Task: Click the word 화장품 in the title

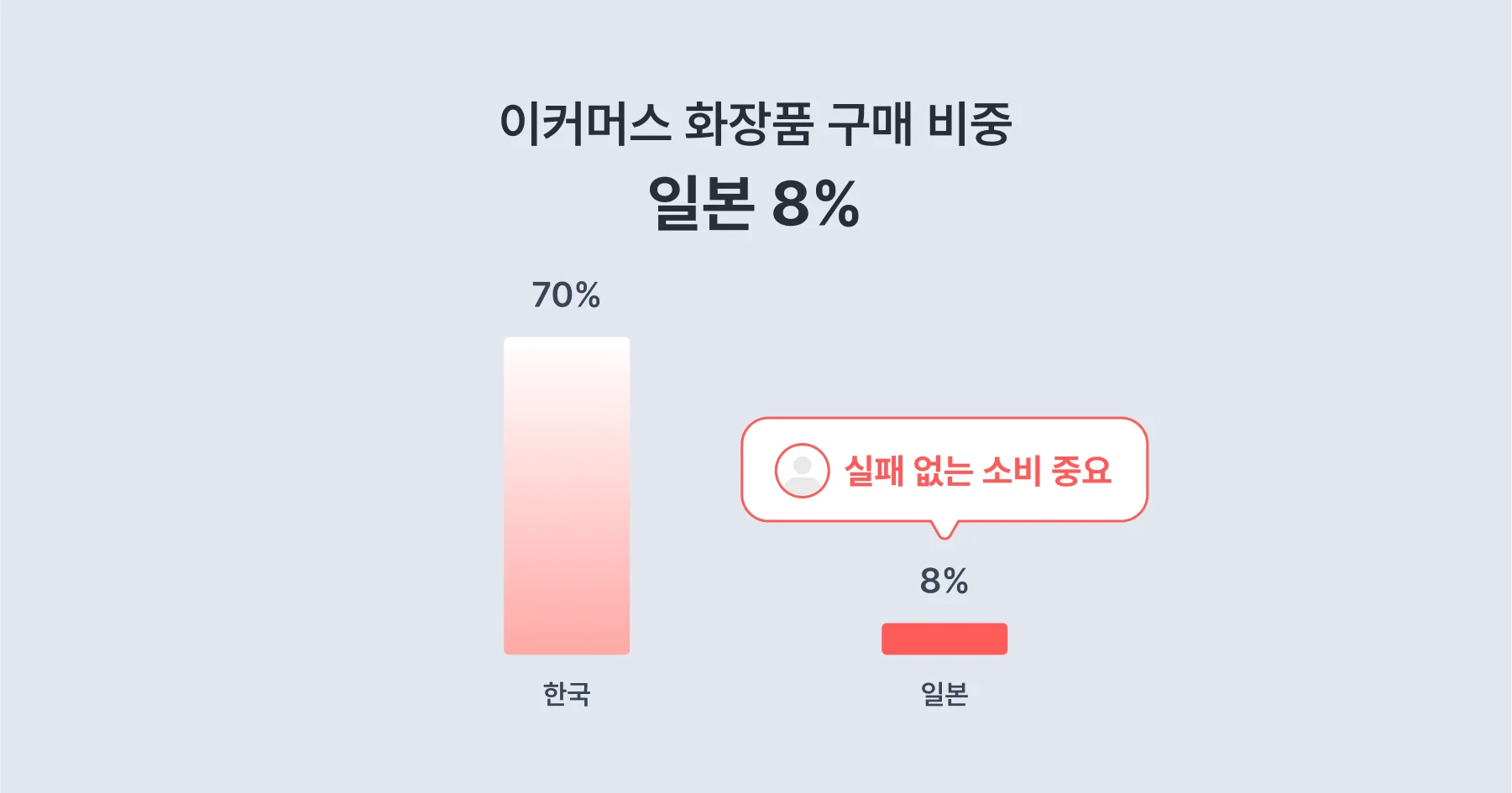Action: (749, 124)
